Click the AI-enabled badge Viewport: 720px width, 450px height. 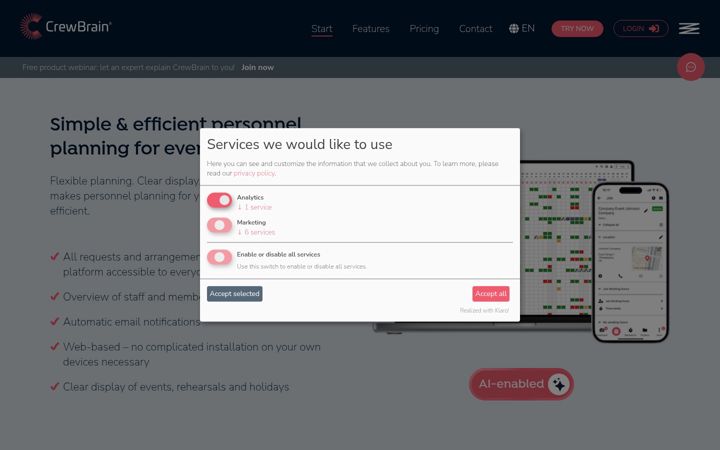pyautogui.click(x=521, y=384)
